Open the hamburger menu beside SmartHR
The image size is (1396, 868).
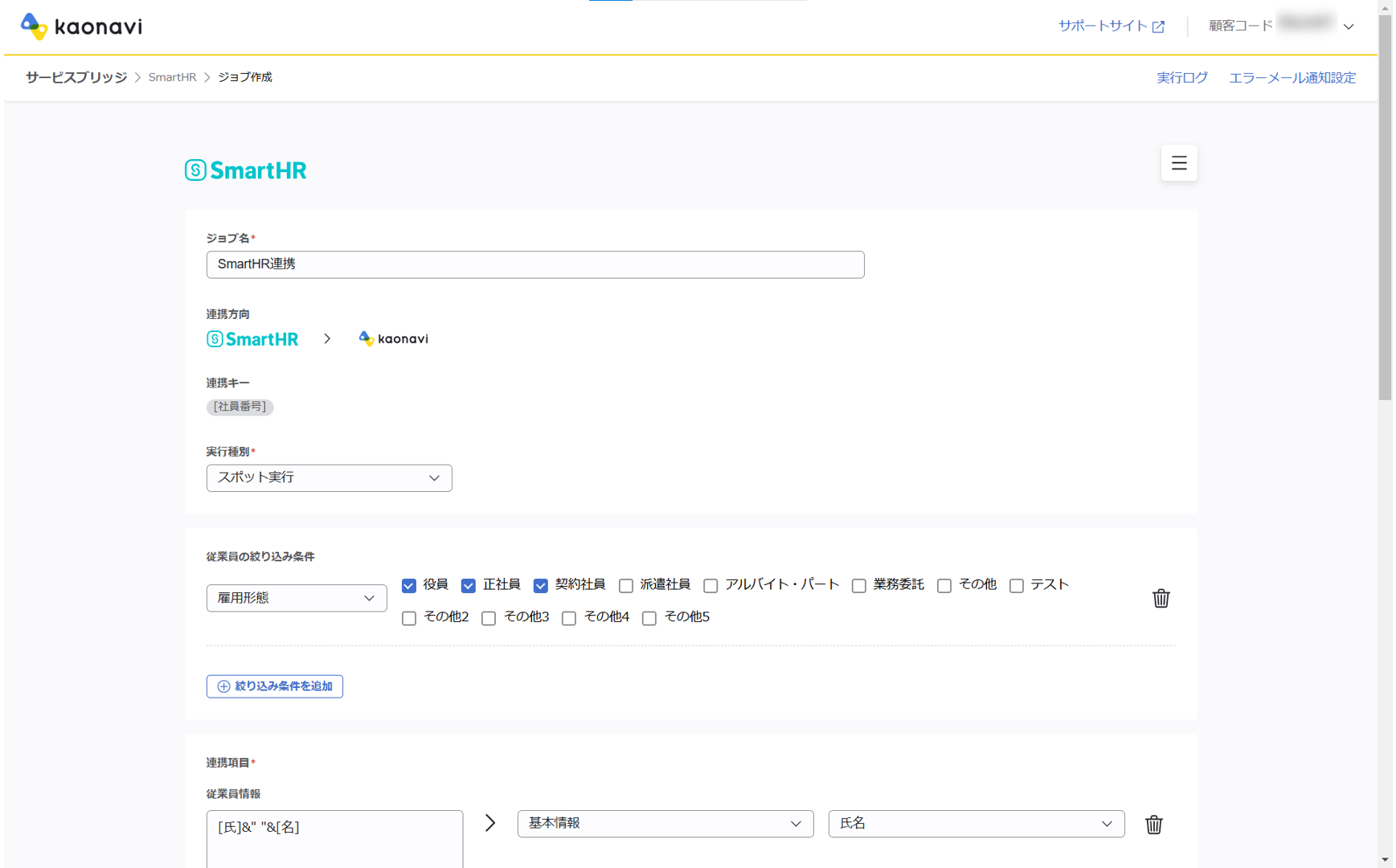tap(1179, 163)
